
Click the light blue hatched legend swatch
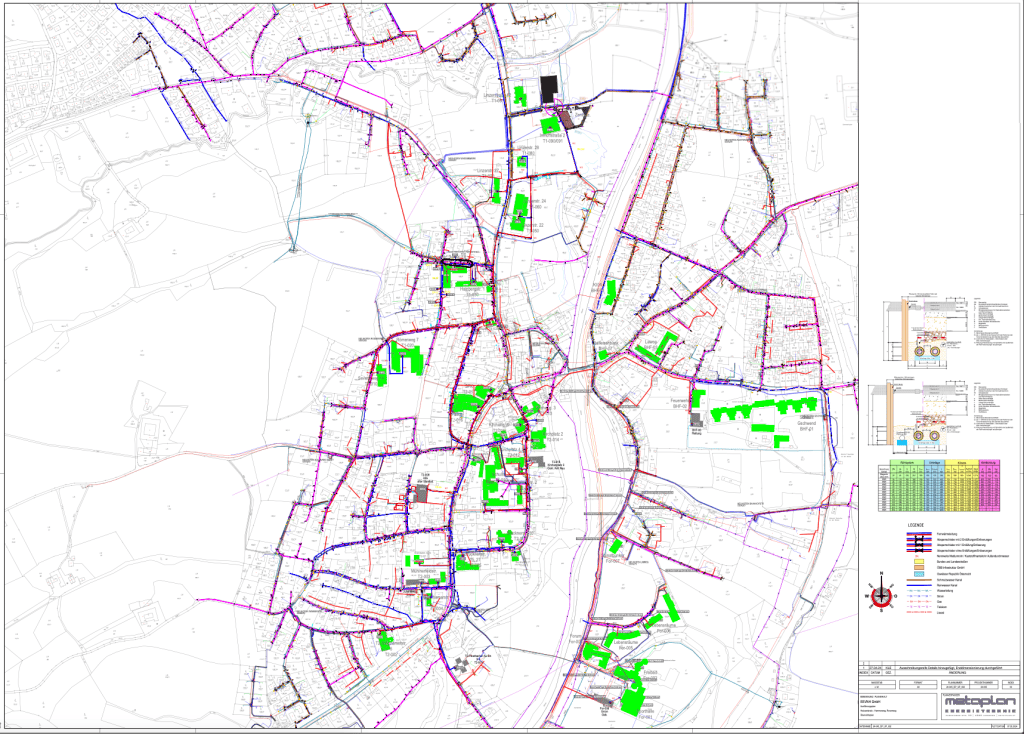(x=919, y=574)
